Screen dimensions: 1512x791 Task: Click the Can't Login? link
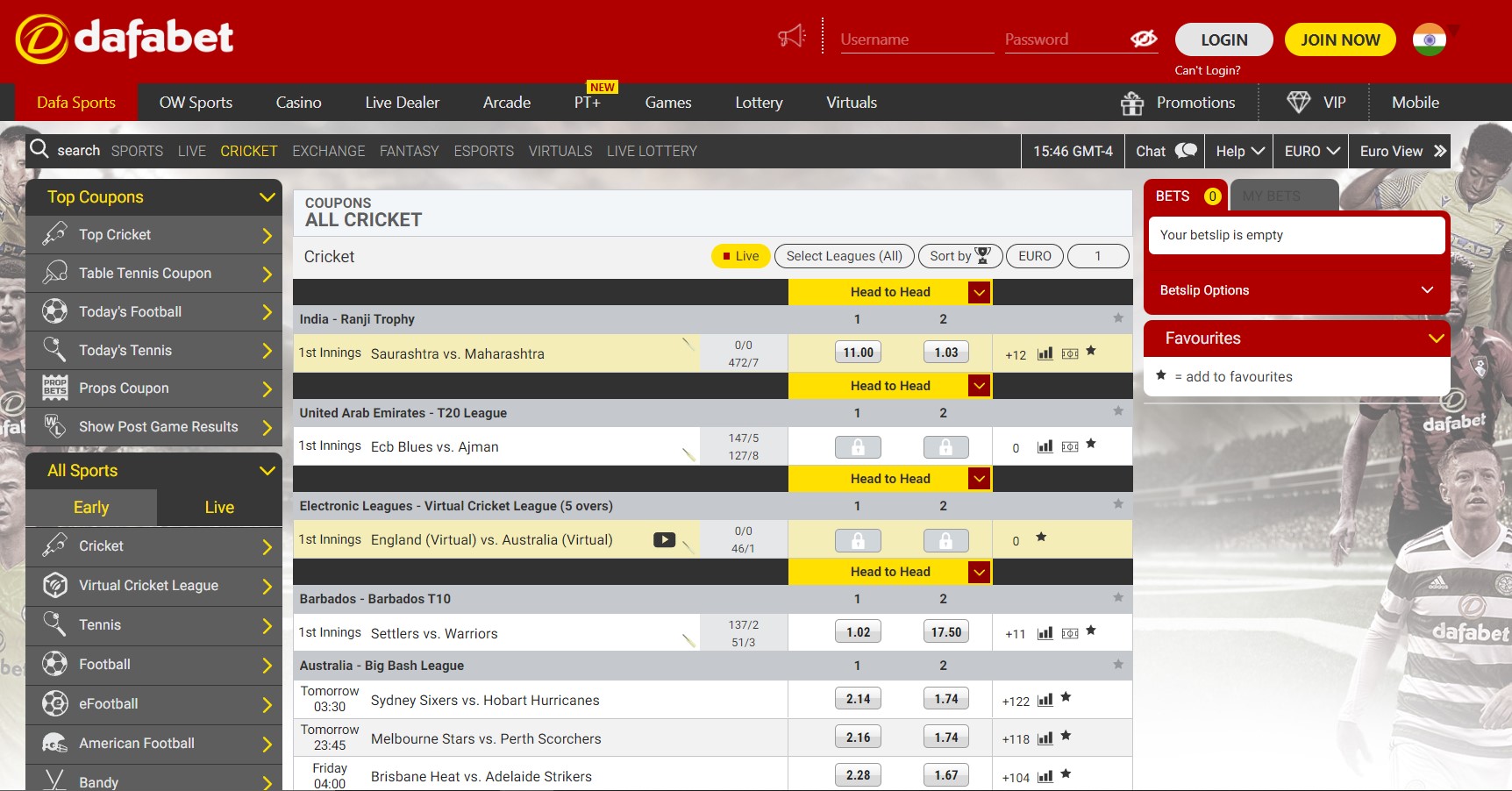click(x=1207, y=70)
